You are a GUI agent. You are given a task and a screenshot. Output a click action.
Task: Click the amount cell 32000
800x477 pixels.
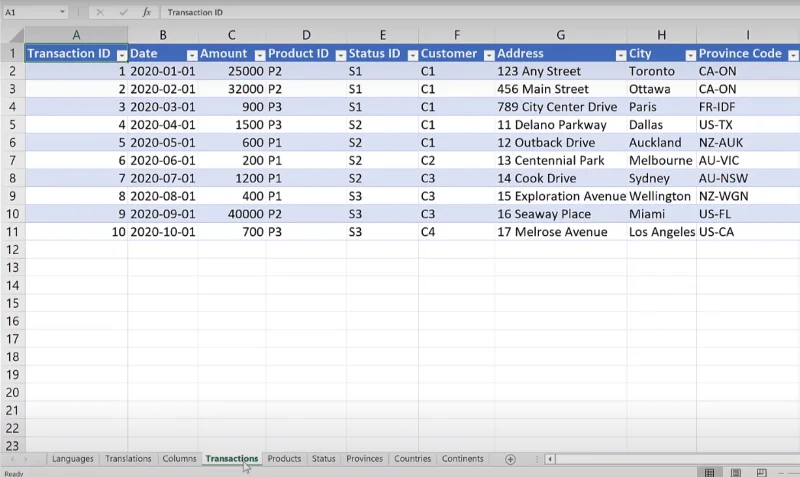[232, 89]
